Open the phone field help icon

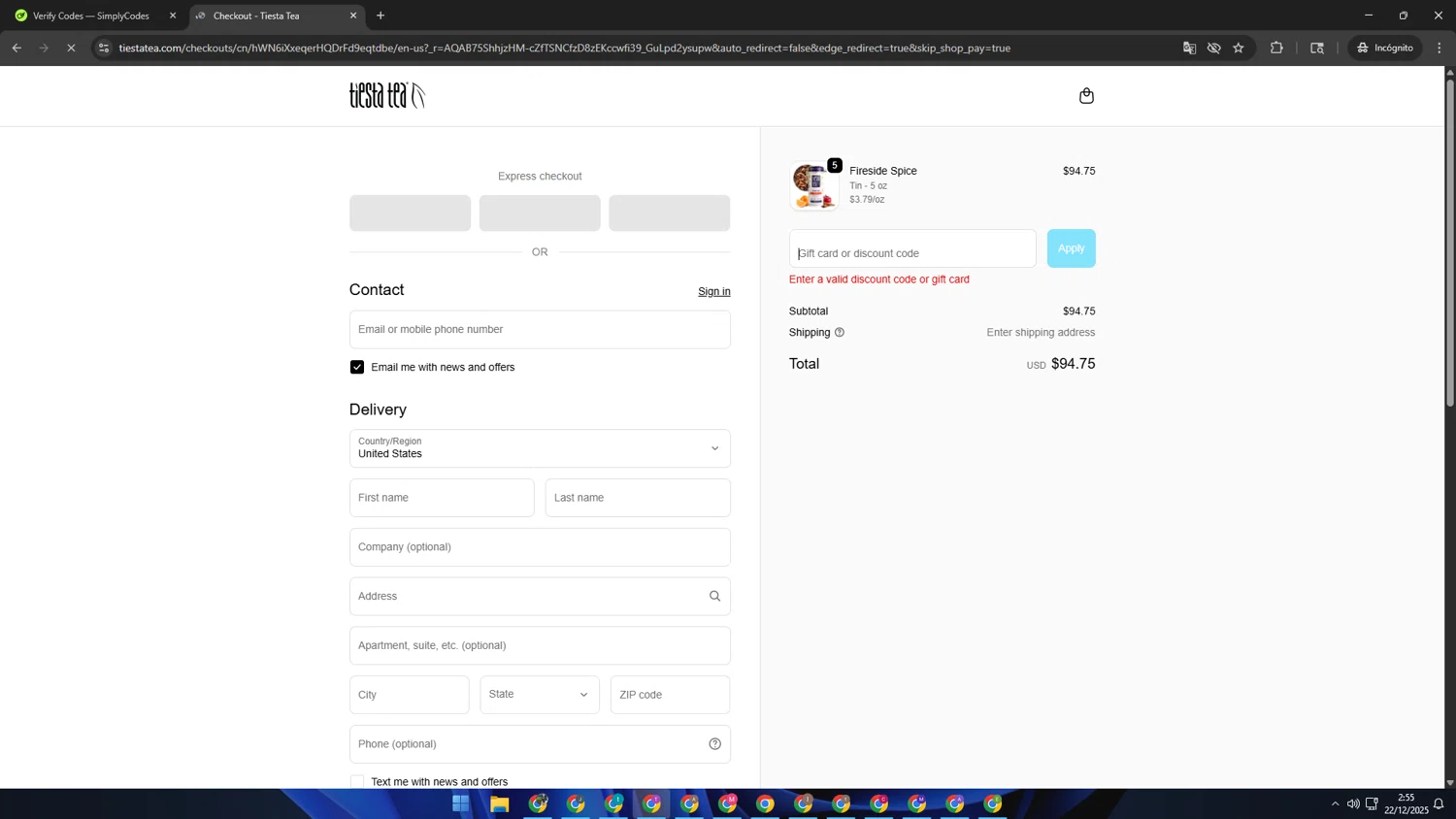[x=714, y=744]
